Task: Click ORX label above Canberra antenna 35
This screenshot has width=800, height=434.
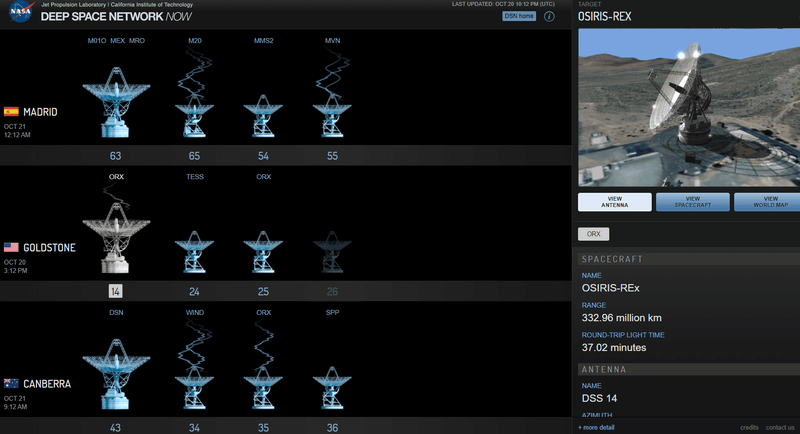Action: [x=264, y=312]
